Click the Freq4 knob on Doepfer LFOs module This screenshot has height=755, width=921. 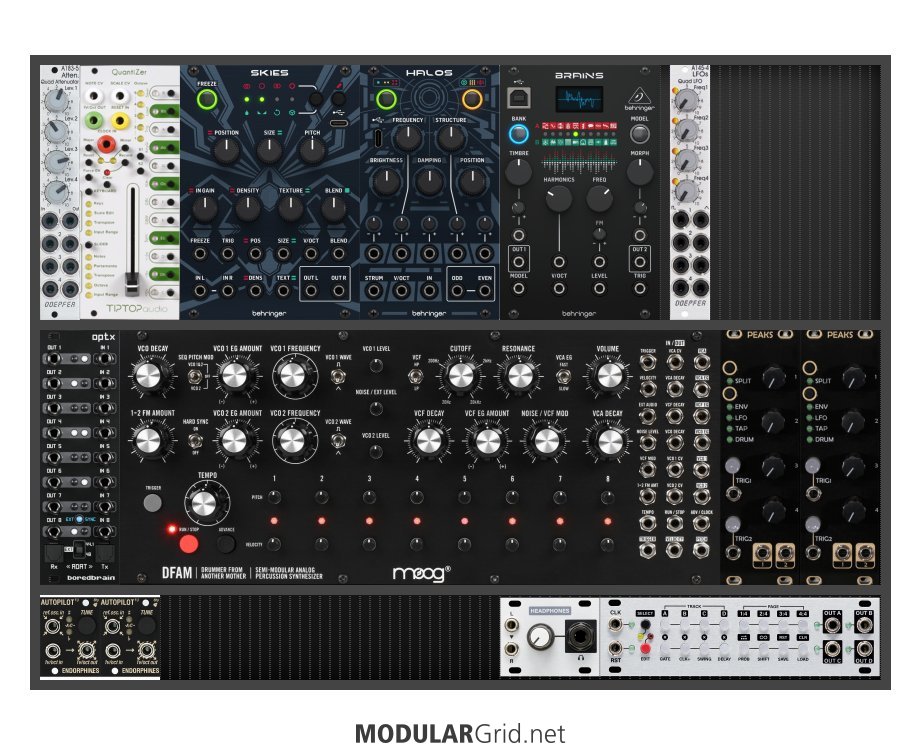685,190
